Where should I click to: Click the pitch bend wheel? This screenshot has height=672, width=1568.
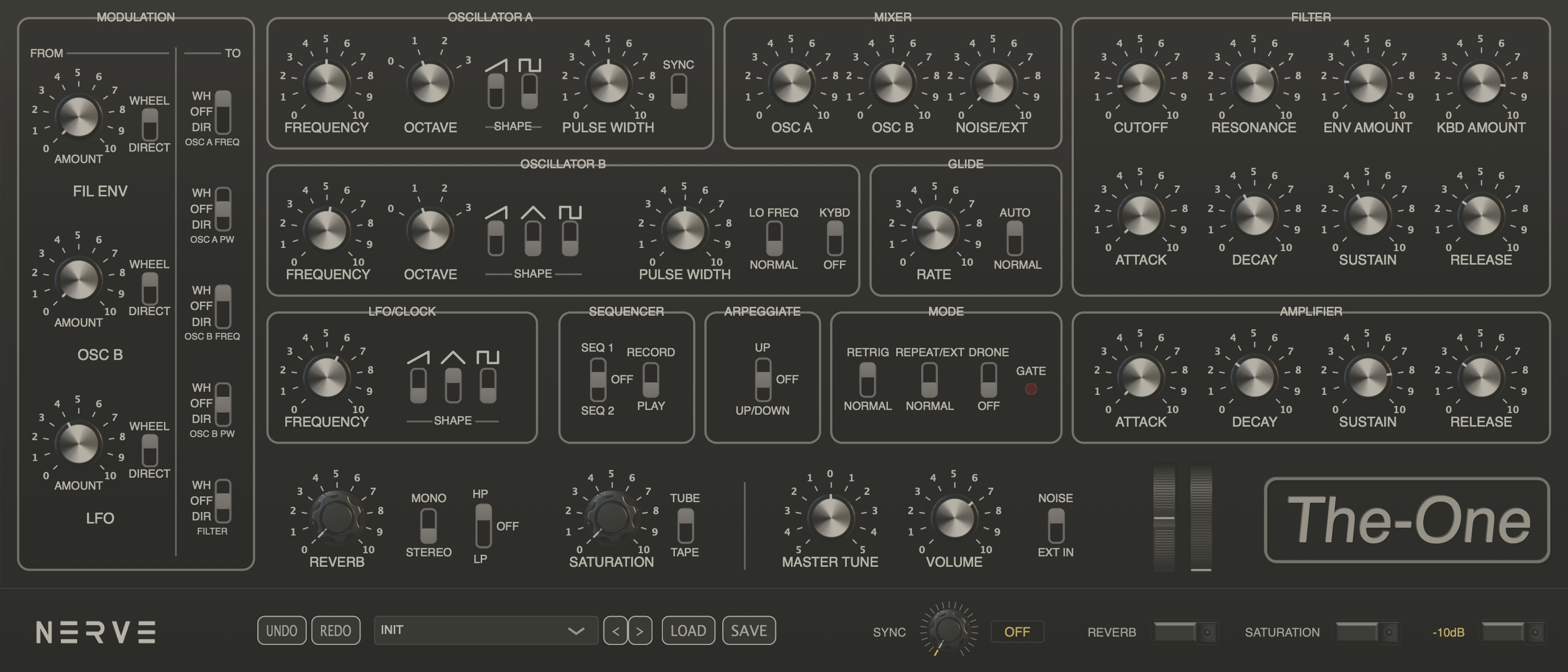click(1164, 519)
